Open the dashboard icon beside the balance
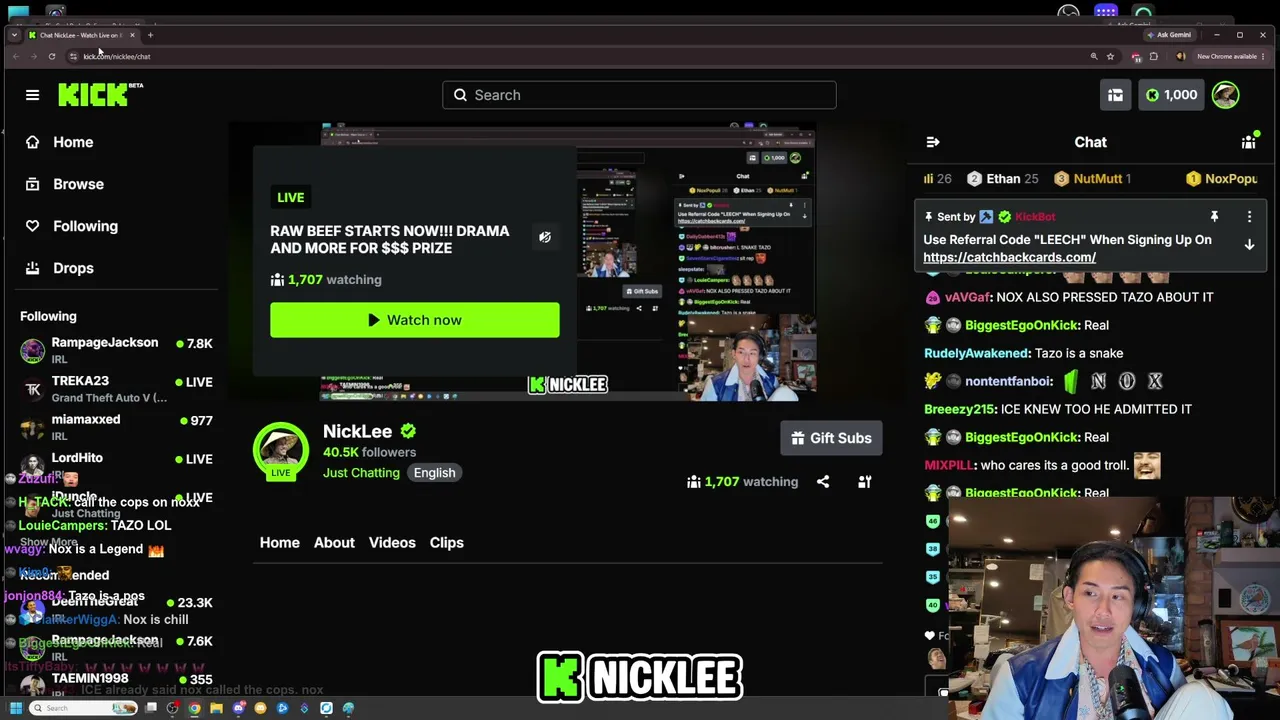Viewport: 1280px width, 720px height. pos(1115,95)
